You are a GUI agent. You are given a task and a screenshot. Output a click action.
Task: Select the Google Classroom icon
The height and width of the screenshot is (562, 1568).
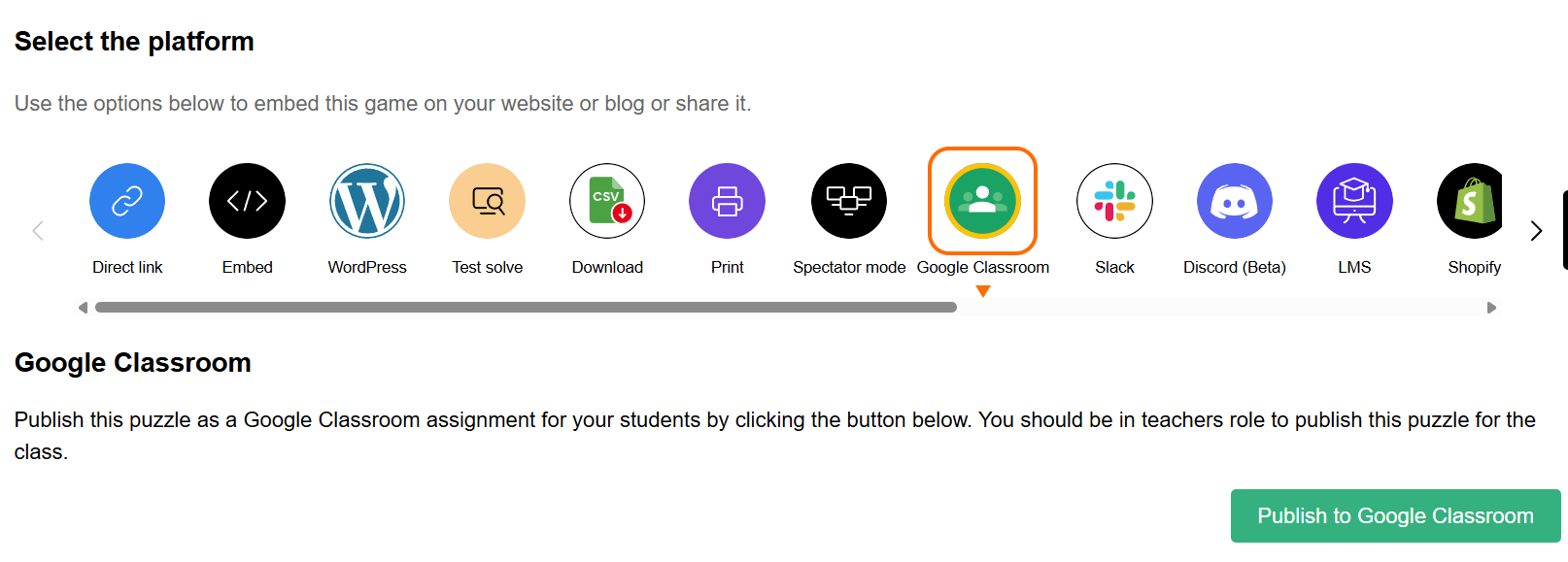click(982, 201)
